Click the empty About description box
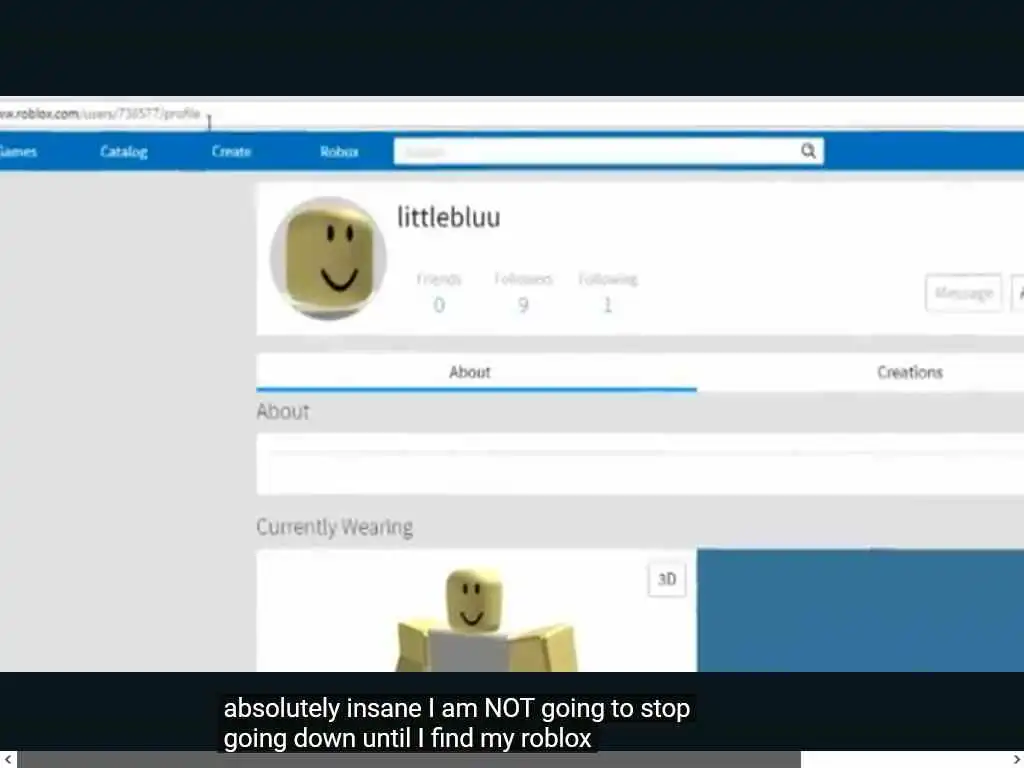The height and width of the screenshot is (768, 1024). 640,464
